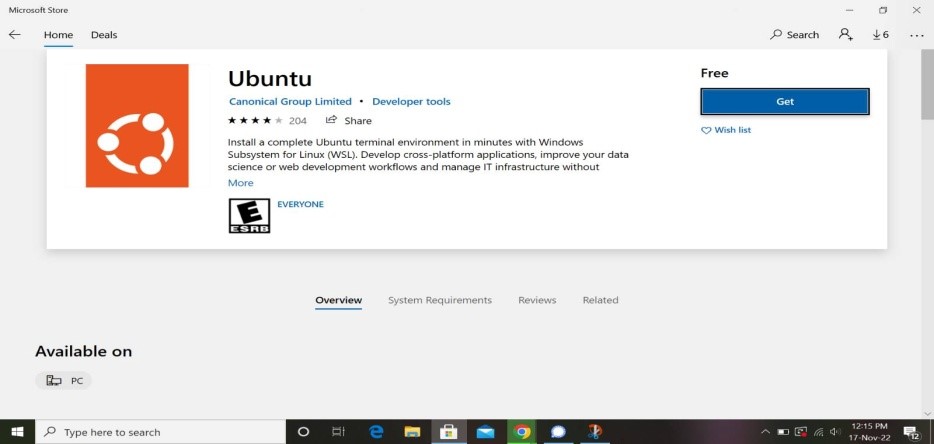Screen dimensions: 934x444
Task: Click the back arrow in Microsoft Store
Action: coord(15,35)
